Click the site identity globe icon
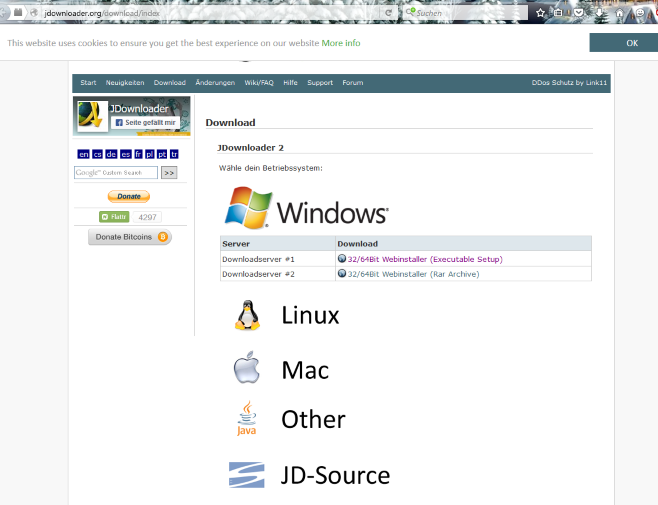Viewport: 658px width, 505px height. click(x=34, y=13)
